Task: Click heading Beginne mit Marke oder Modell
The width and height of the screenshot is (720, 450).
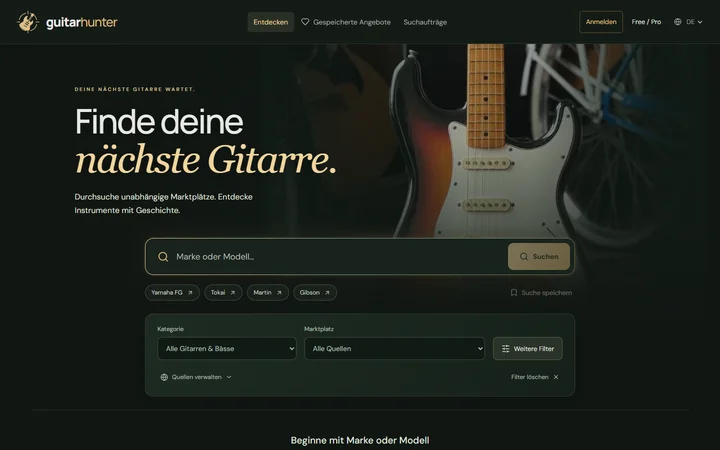Action: (360, 440)
